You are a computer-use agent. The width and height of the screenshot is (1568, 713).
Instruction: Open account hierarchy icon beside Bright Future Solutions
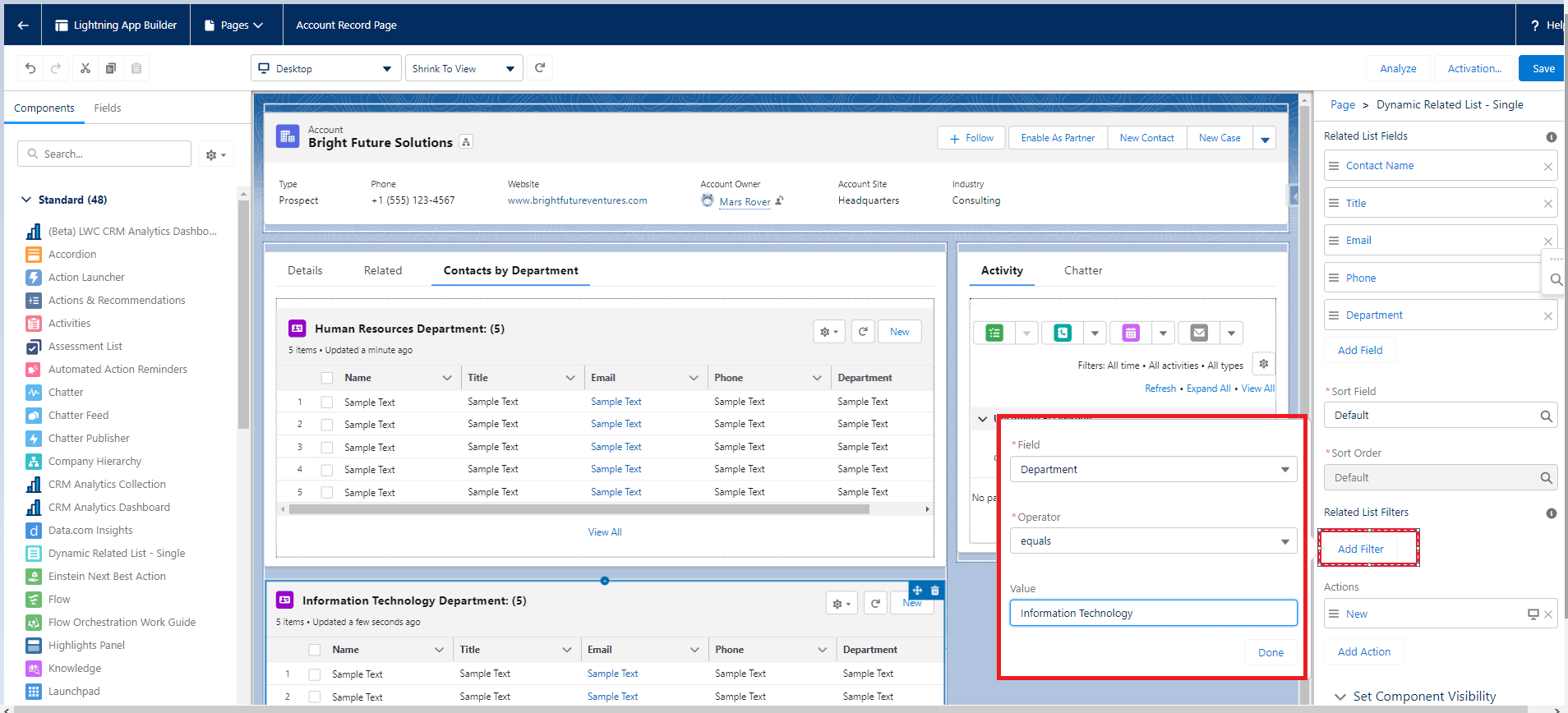pyautogui.click(x=466, y=142)
